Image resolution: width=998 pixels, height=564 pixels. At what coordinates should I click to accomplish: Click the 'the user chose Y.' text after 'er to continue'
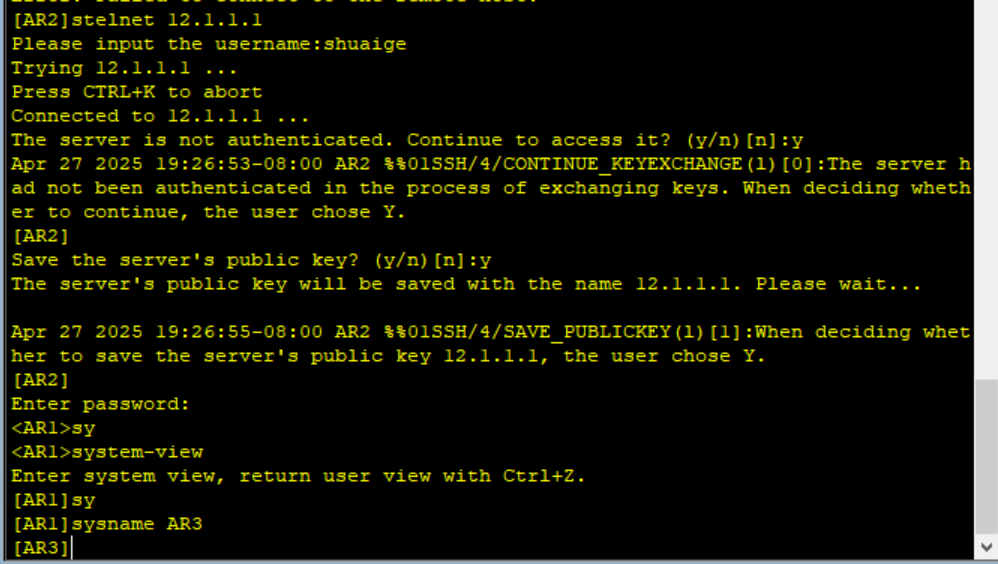(x=304, y=213)
